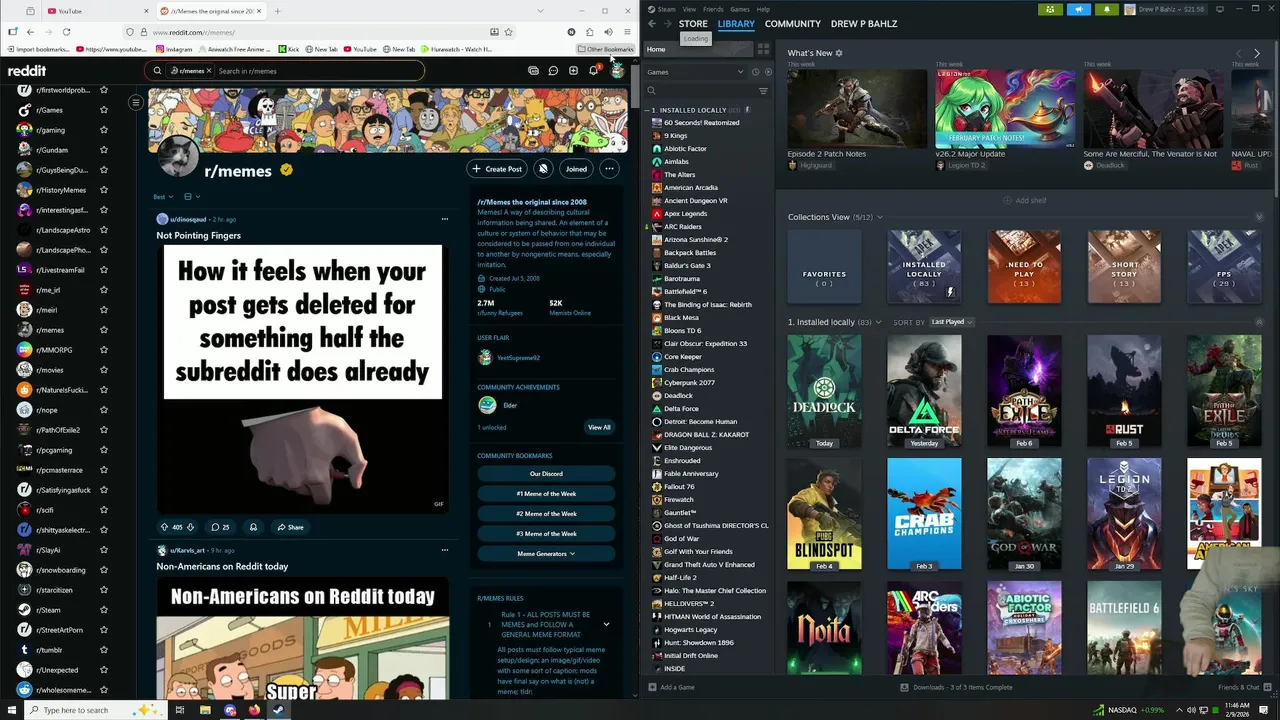Image resolution: width=1280 pixels, height=720 pixels.
Task: Customize What's New settings gear
Action: tap(839, 53)
